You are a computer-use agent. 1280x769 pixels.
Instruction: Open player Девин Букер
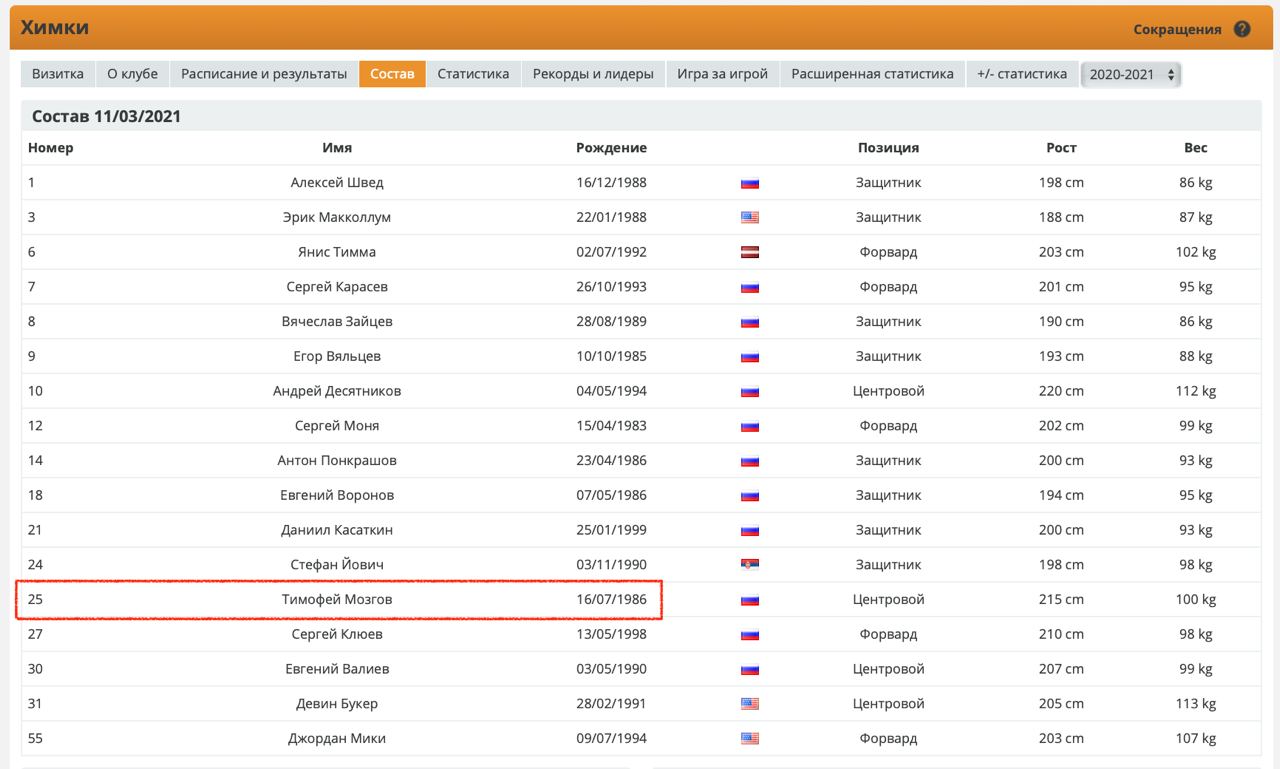pos(337,703)
